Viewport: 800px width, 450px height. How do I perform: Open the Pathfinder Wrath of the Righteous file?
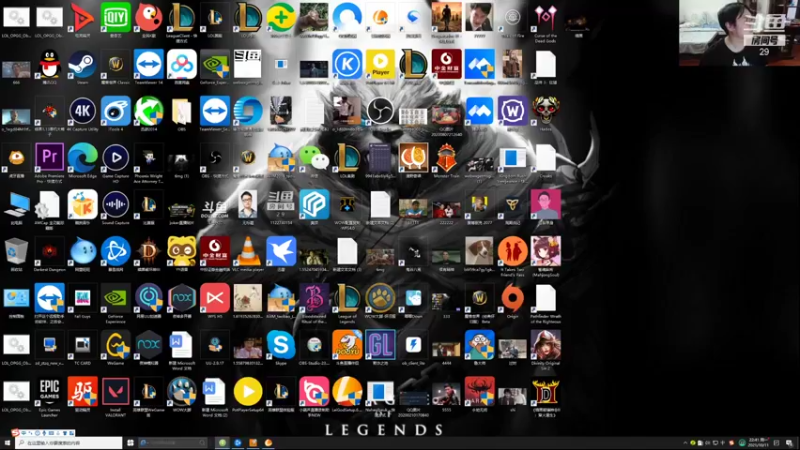(x=545, y=298)
